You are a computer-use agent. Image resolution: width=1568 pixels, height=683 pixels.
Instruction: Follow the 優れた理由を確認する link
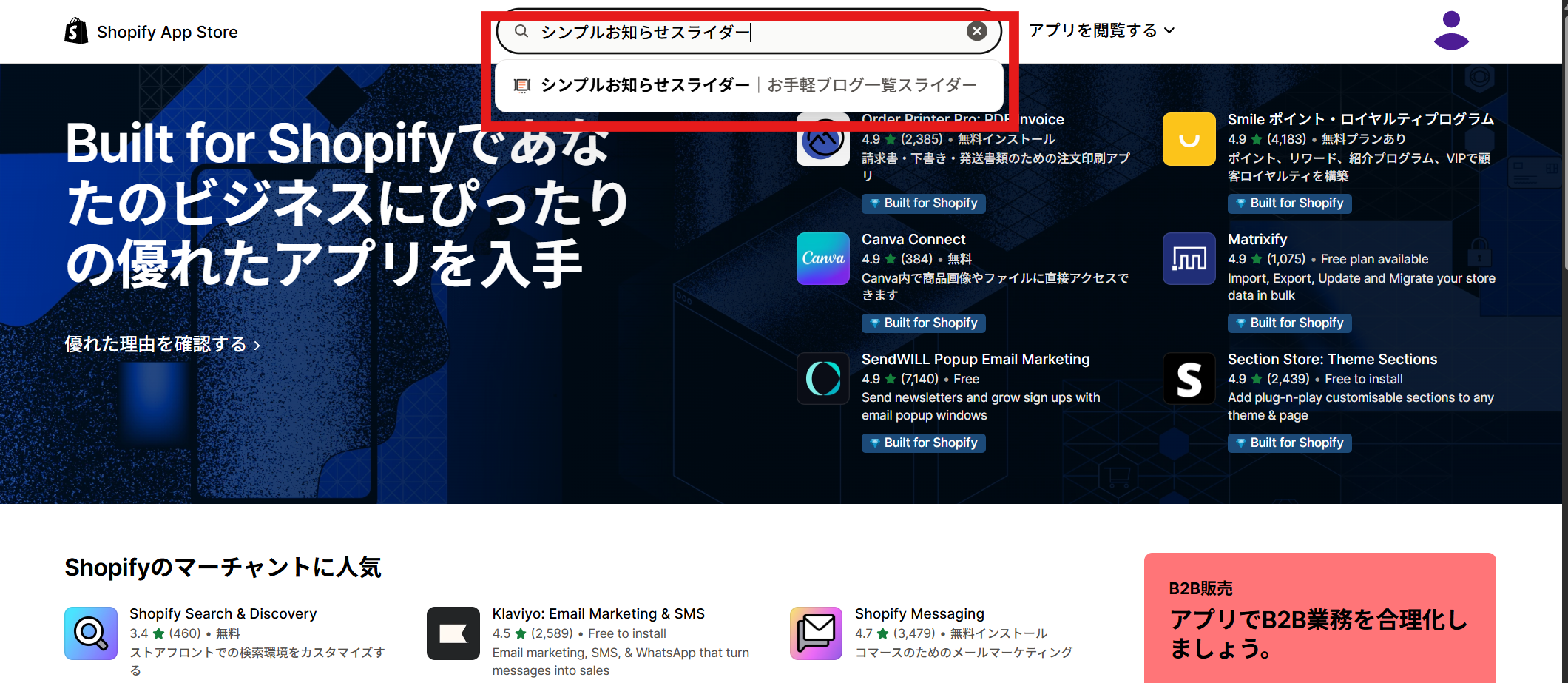[162, 344]
